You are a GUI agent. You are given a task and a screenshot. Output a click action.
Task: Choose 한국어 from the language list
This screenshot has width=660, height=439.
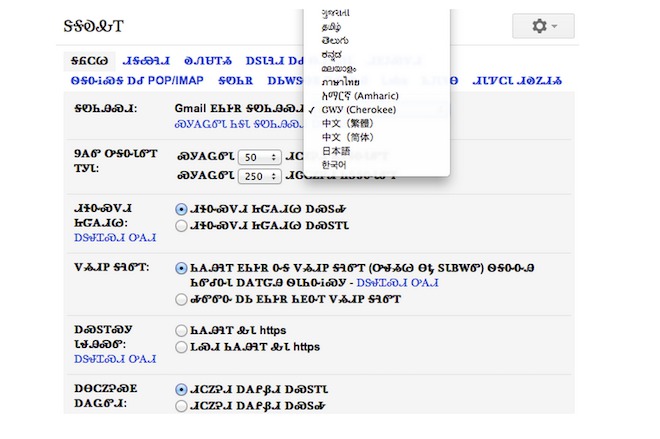click(334, 165)
